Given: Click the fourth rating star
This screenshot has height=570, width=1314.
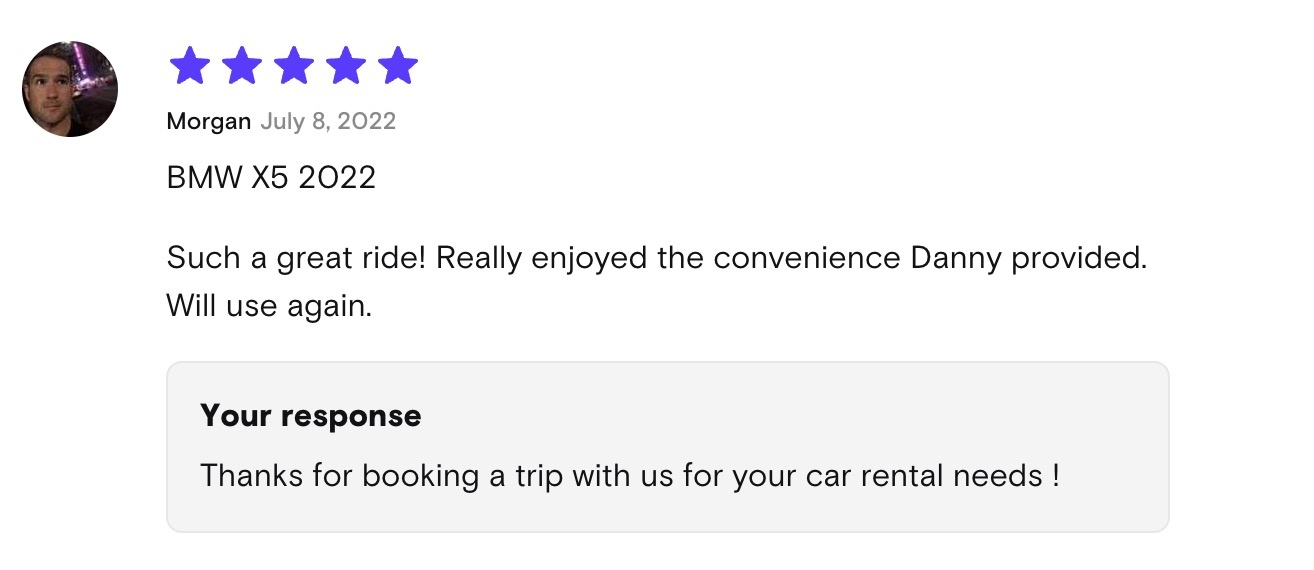Looking at the screenshot, I should [346, 66].
